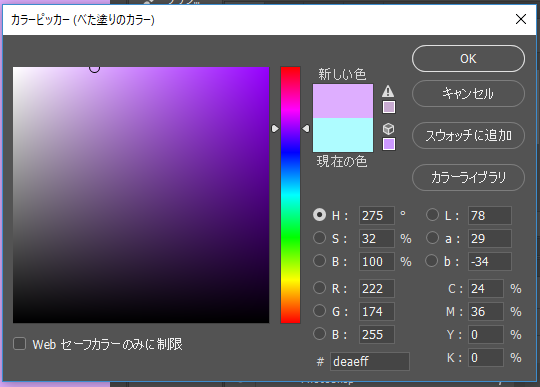Confirm the color with the OK button
The width and height of the screenshot is (540, 387).
(468, 59)
